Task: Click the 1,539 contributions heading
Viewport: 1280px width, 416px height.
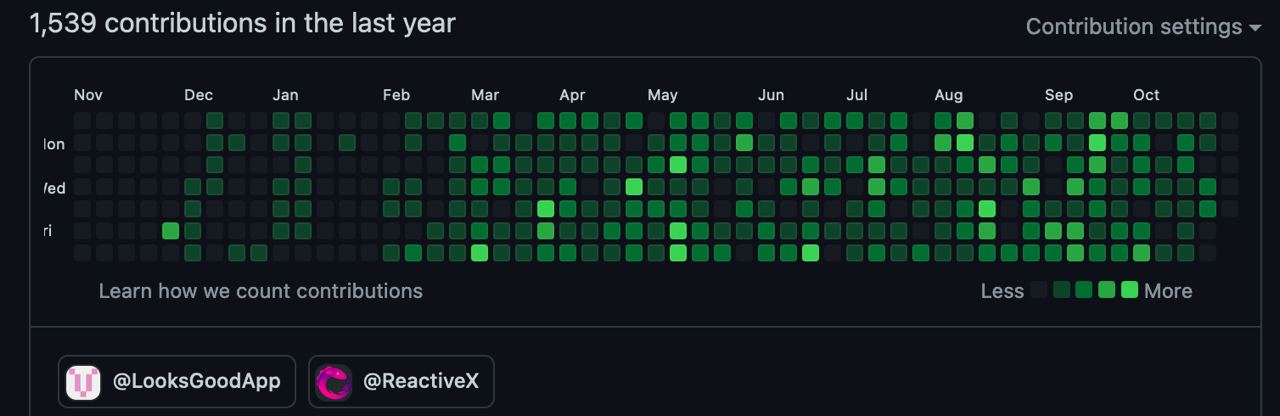Action: click(x=242, y=23)
